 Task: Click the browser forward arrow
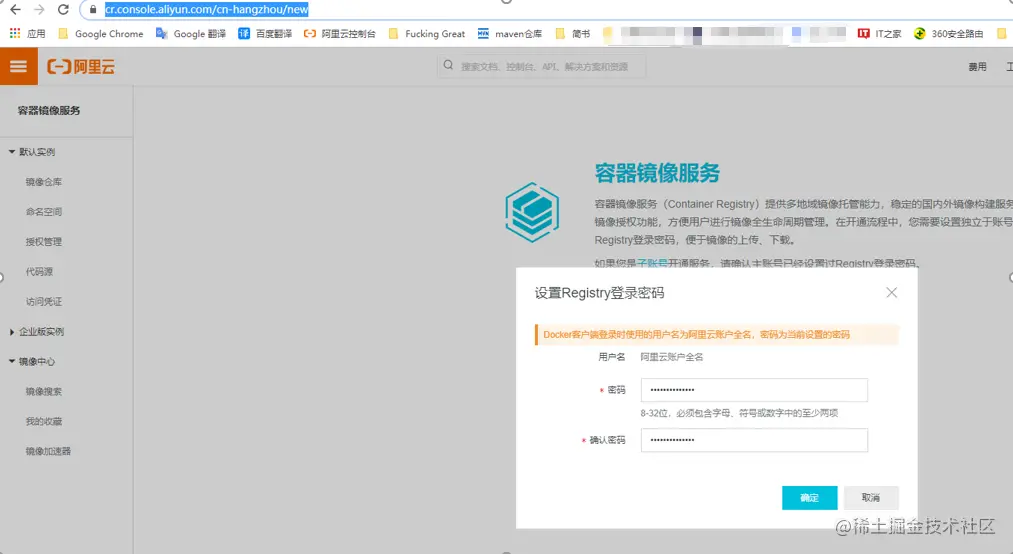[39, 10]
